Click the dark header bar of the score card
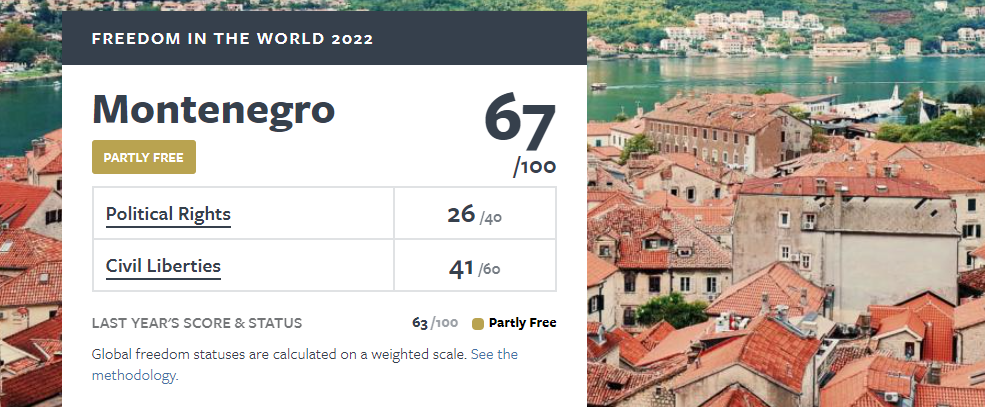Image resolution: width=985 pixels, height=407 pixels. [x=324, y=38]
